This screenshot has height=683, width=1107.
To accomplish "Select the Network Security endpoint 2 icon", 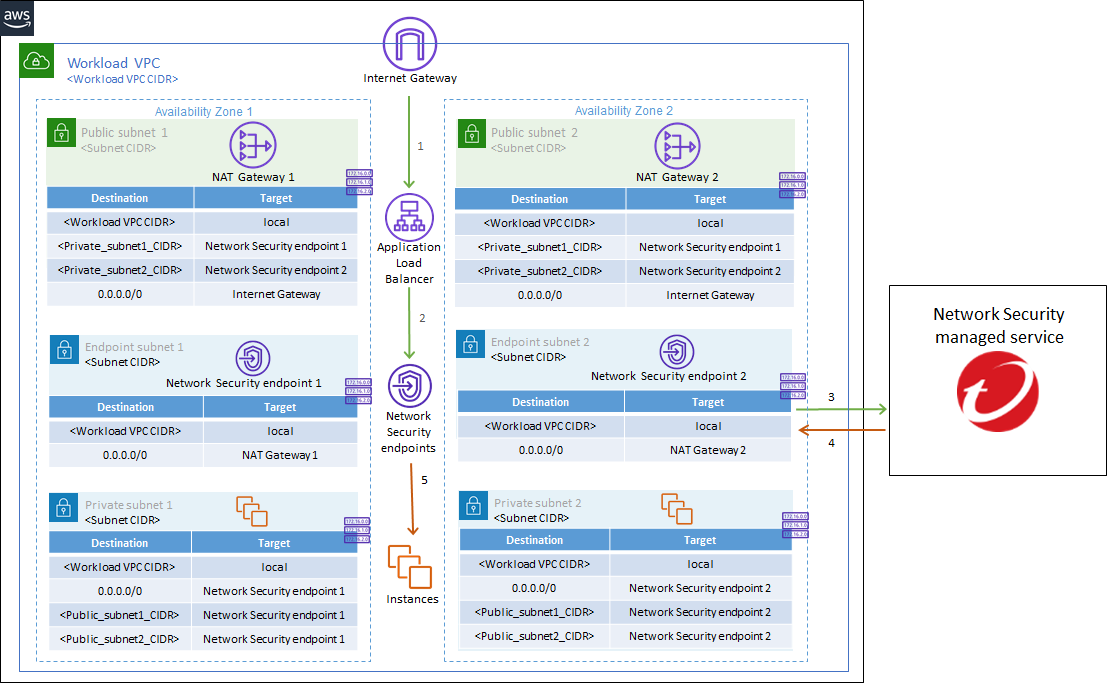I will pyautogui.click(x=676, y=352).
